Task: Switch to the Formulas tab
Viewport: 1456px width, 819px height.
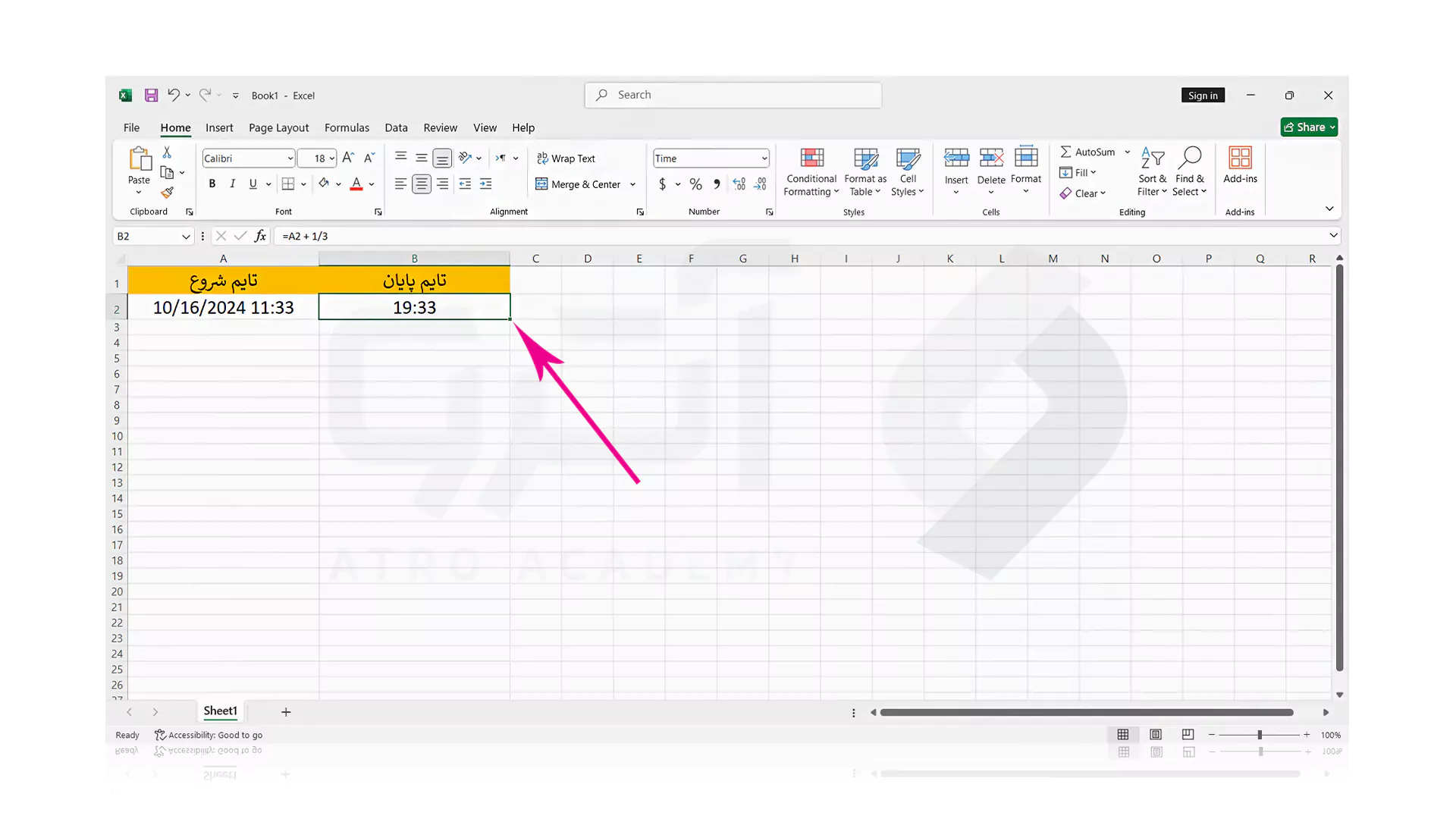Action: point(347,127)
